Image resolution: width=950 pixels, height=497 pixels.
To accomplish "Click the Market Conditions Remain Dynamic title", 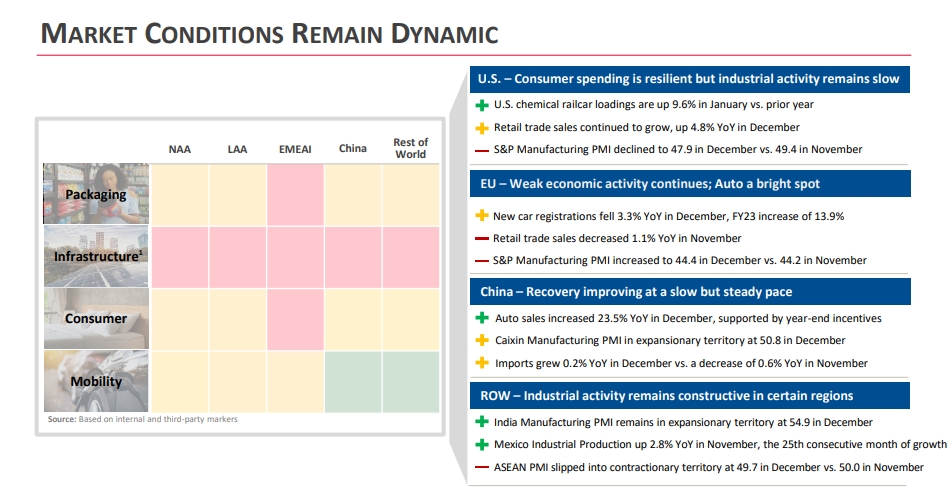I will coord(270,33).
